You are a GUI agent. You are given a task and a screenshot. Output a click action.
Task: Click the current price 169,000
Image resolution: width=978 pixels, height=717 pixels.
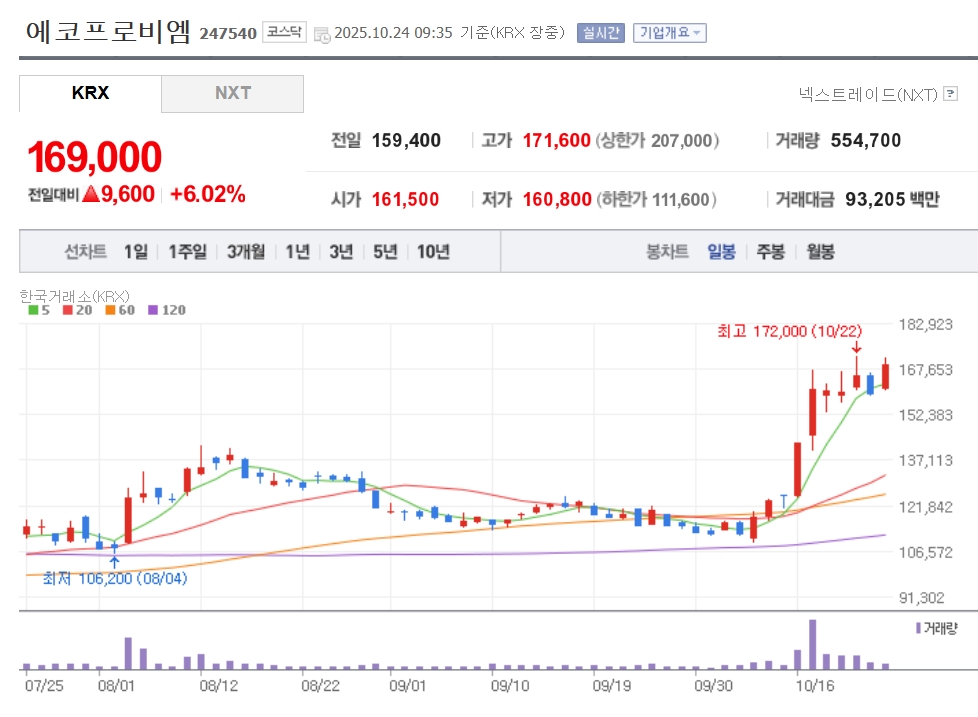(x=94, y=156)
